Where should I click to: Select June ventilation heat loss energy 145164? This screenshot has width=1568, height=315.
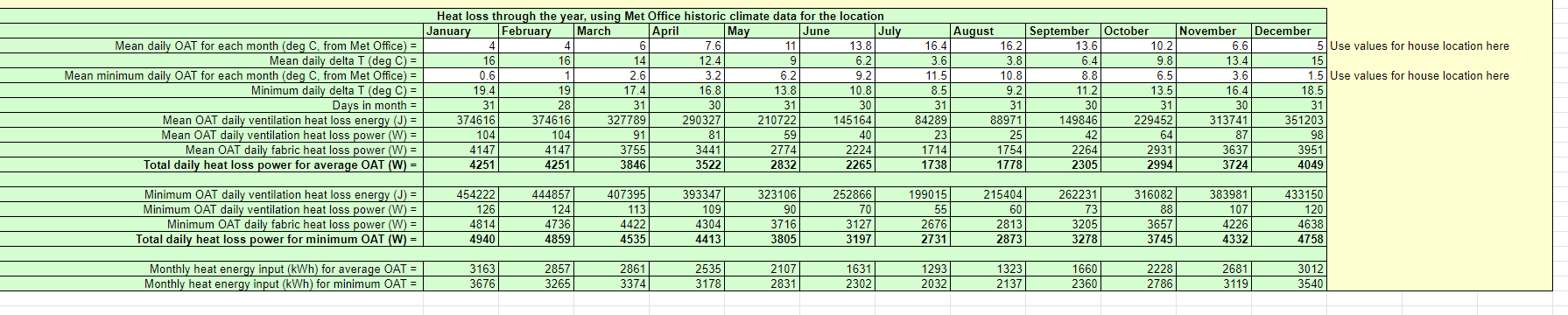click(x=838, y=120)
